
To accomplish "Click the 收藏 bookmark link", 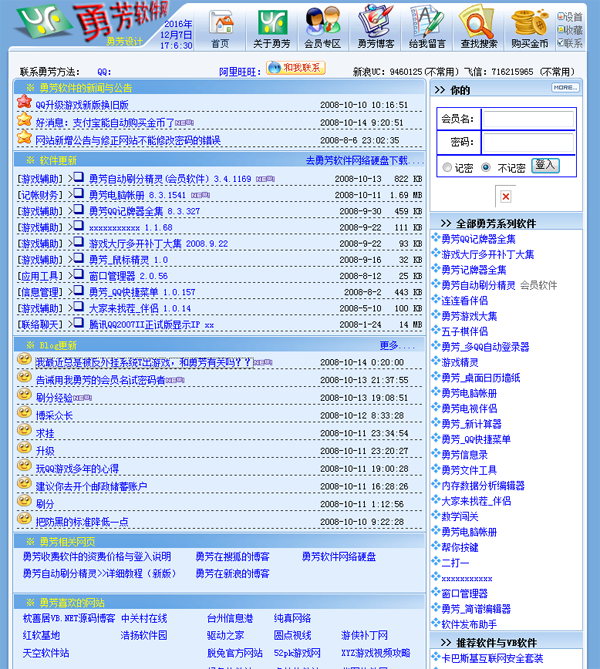I will click(x=570, y=30).
